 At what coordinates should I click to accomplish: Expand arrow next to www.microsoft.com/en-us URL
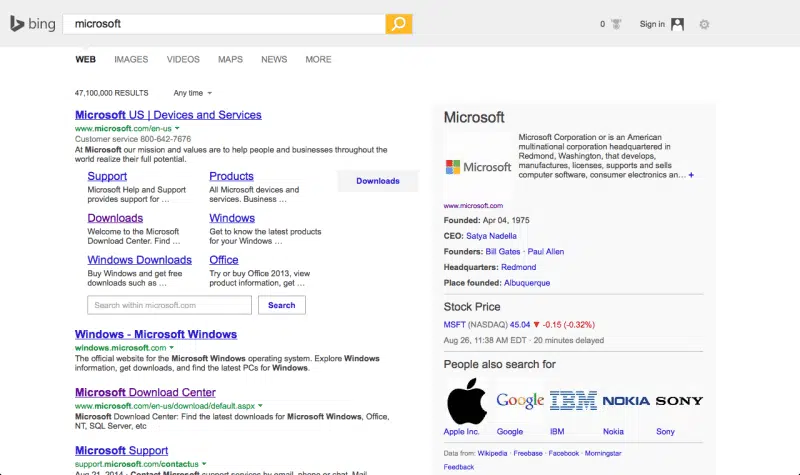tap(177, 129)
